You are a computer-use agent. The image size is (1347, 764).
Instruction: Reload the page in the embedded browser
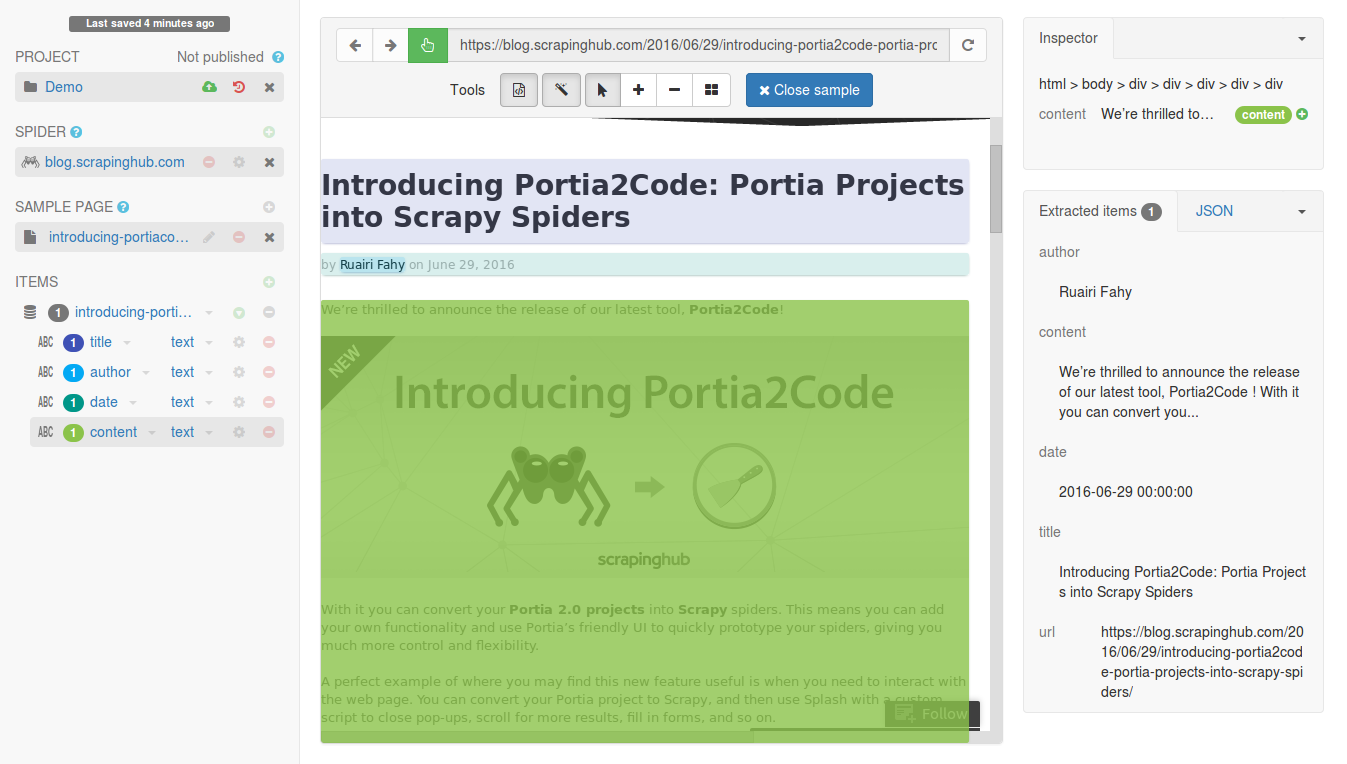click(967, 45)
